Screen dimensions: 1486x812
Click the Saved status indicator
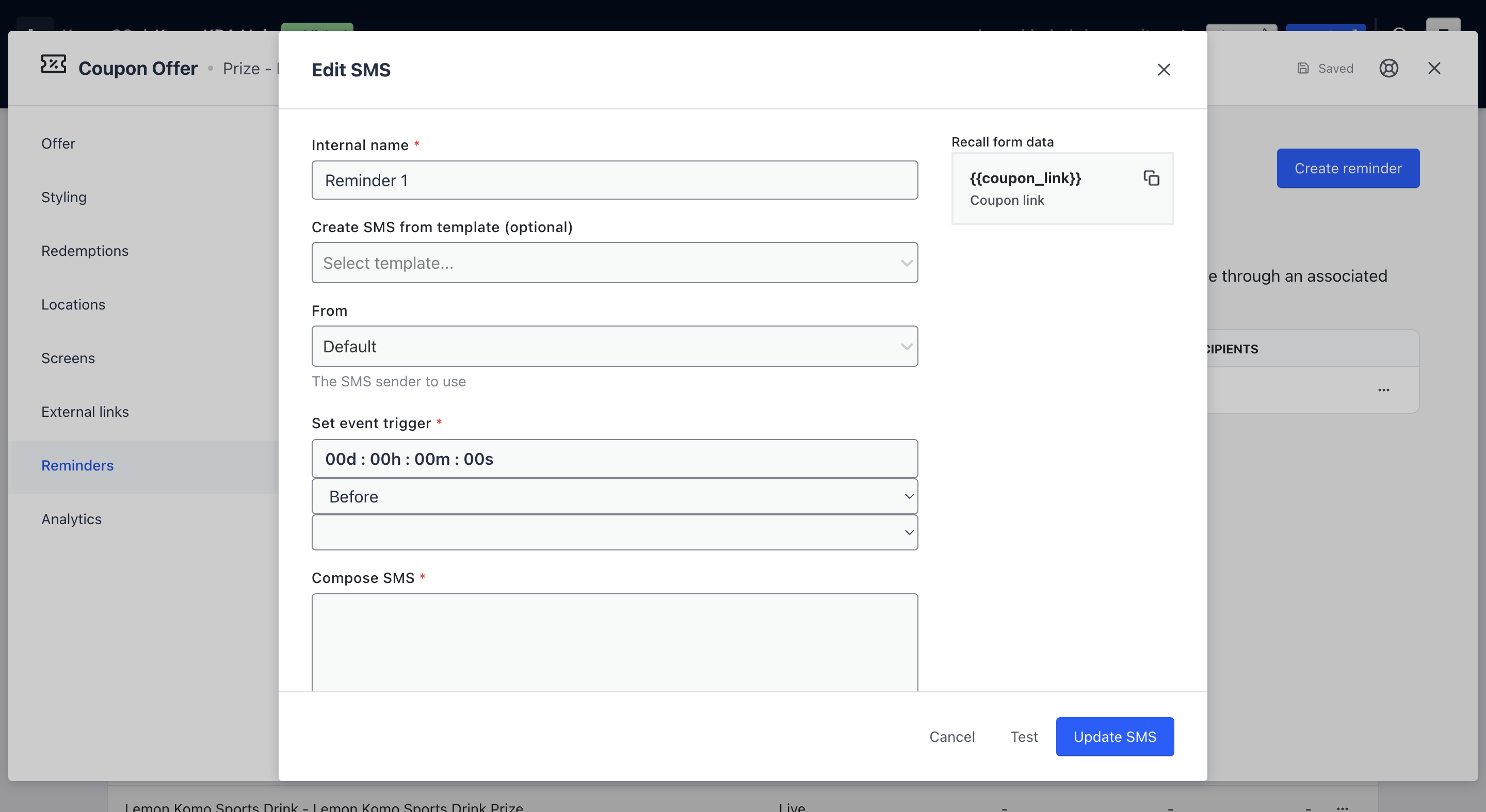[x=1325, y=69]
